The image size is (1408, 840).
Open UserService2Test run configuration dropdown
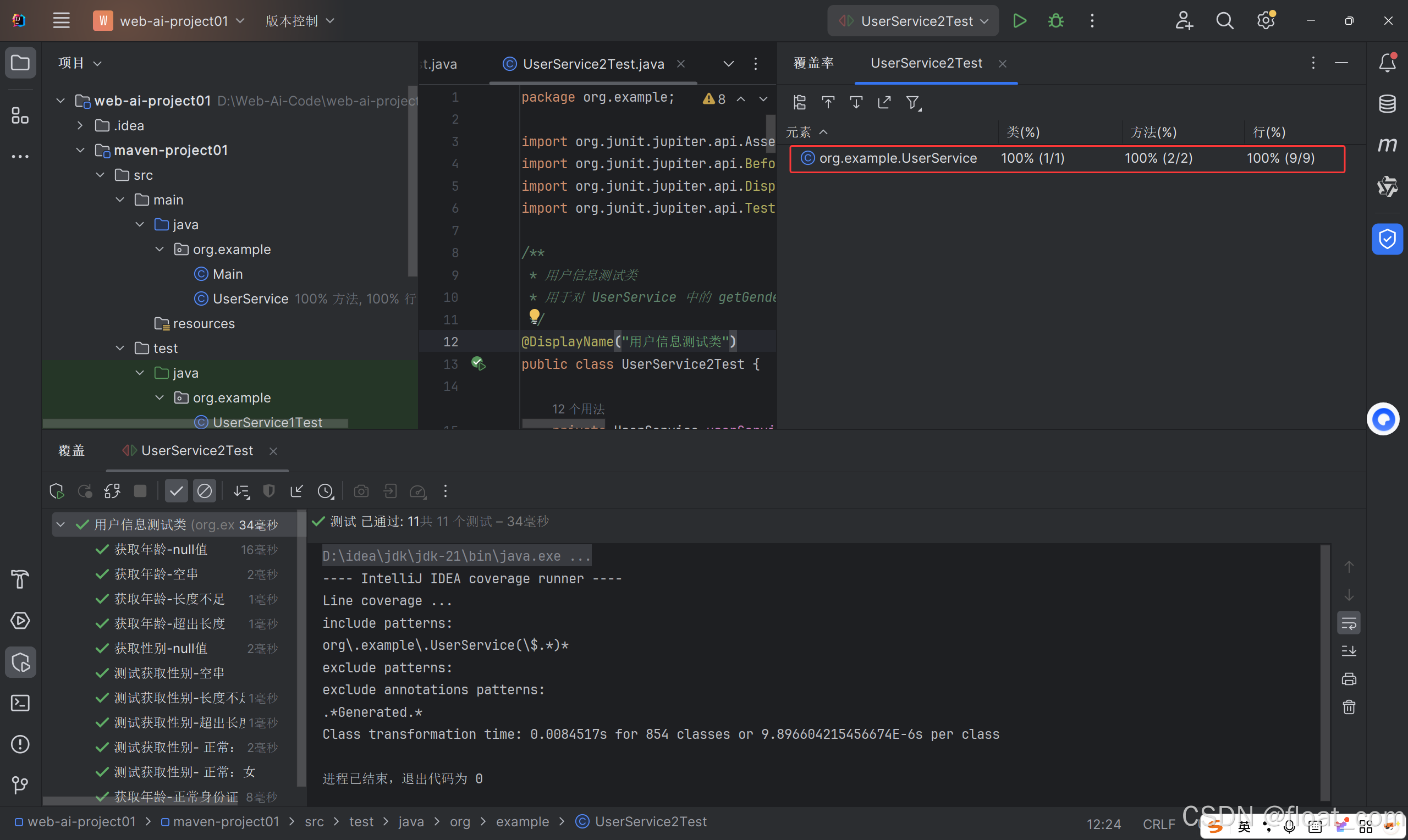pyautogui.click(x=913, y=21)
